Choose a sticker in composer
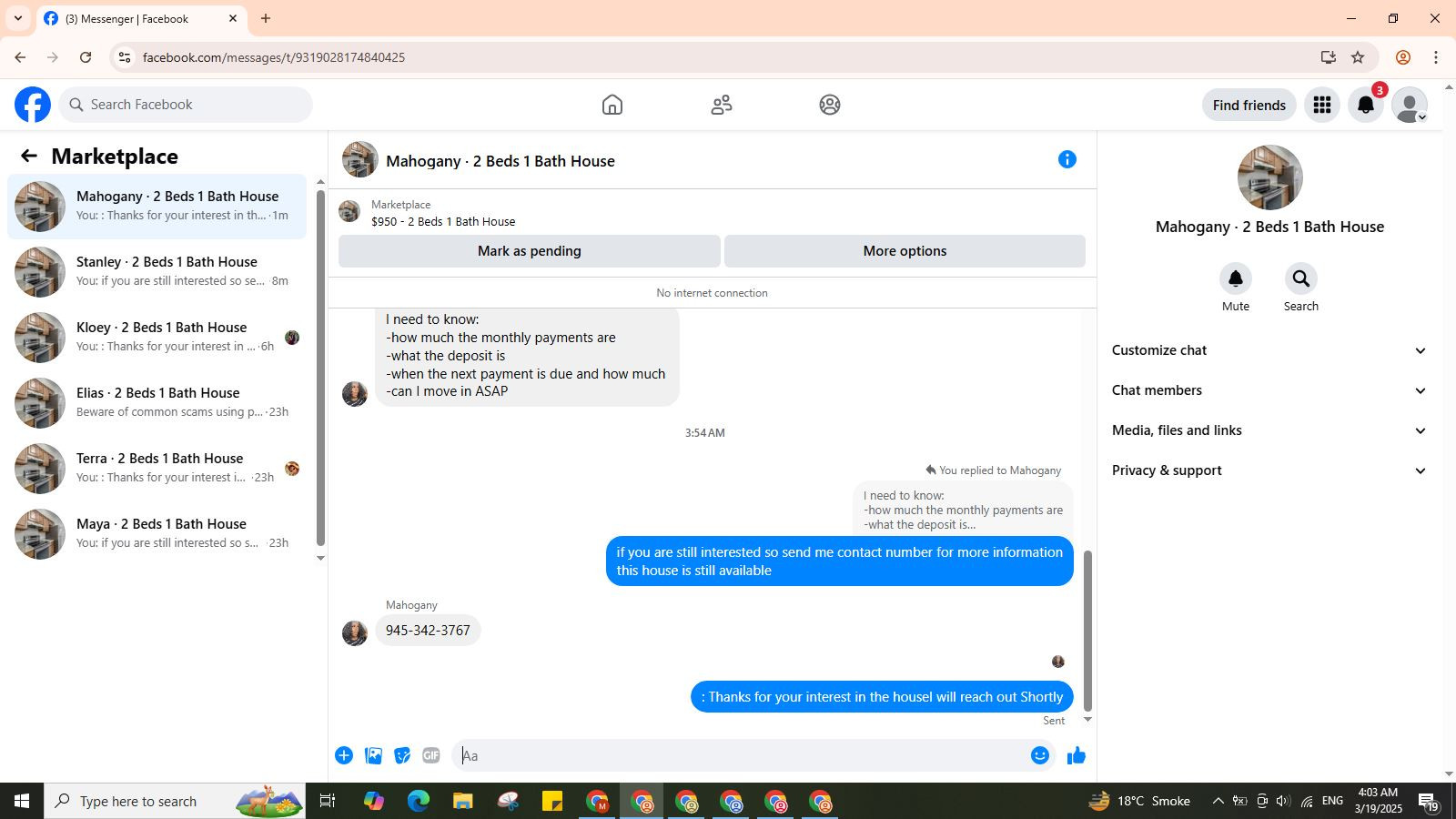Image resolution: width=1456 pixels, height=819 pixels. [x=402, y=755]
